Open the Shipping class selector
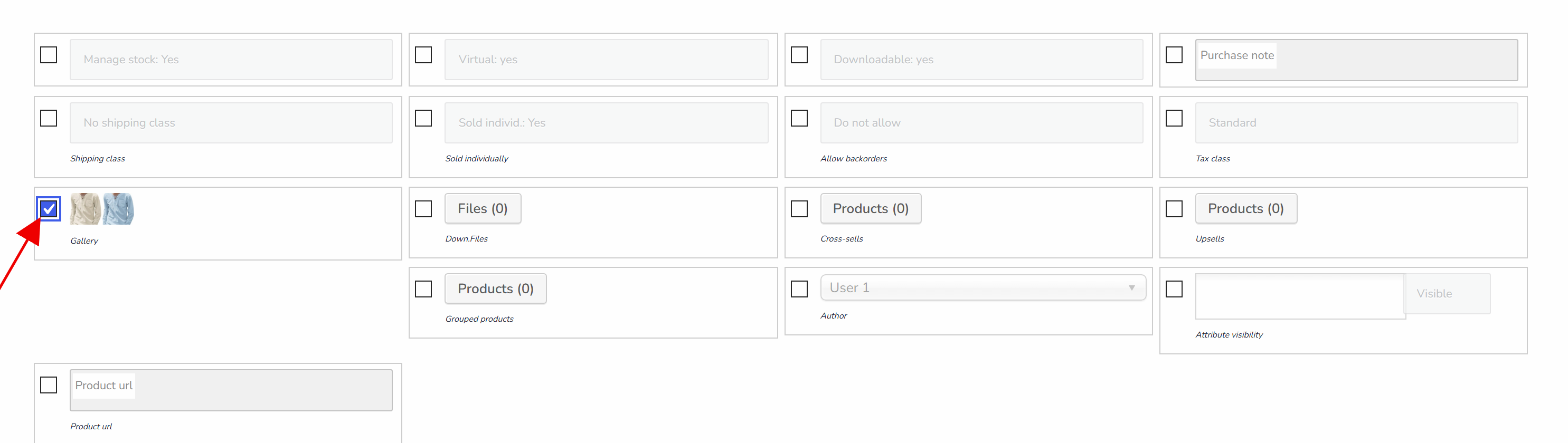 pos(231,123)
